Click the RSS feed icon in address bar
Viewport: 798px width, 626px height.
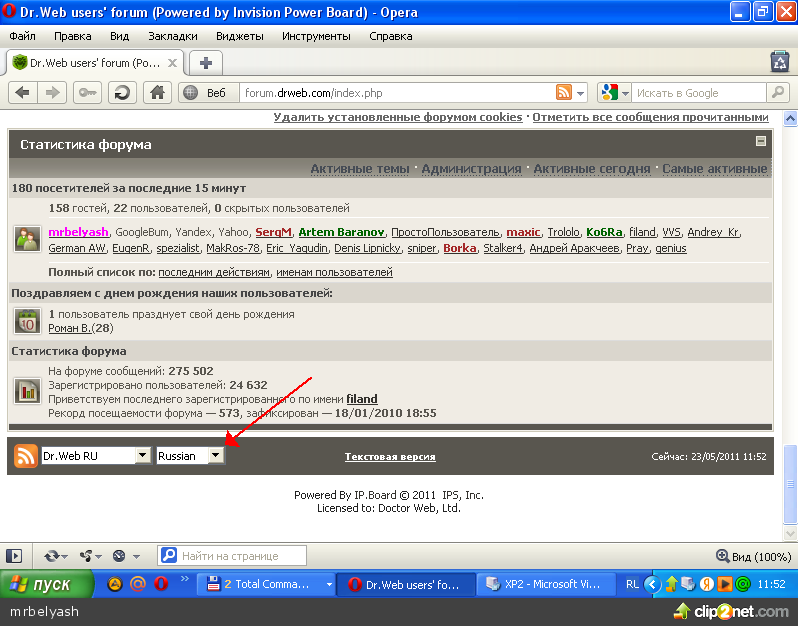pos(564,93)
